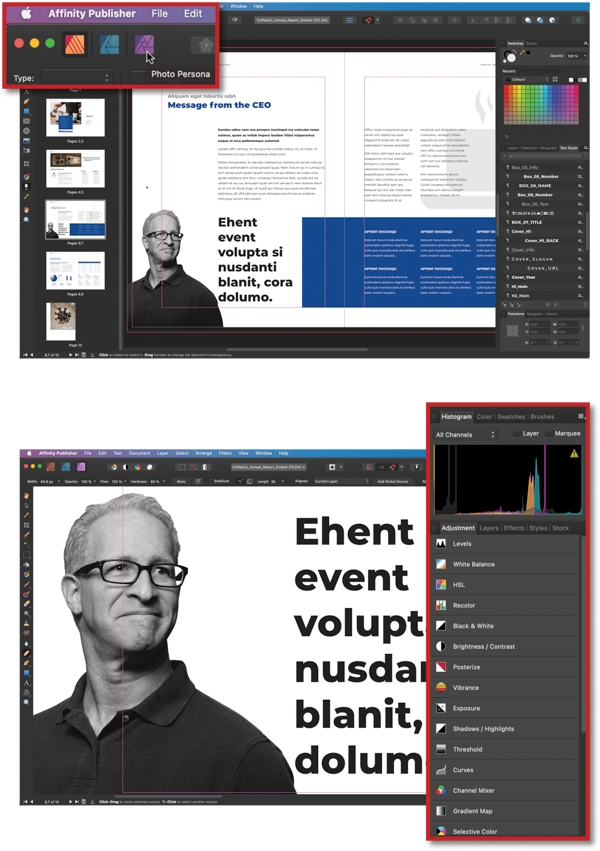Image resolution: width=600 pixels, height=851 pixels.
Task: Switch to Photo Persona in enlarged callout
Action: 144,45
